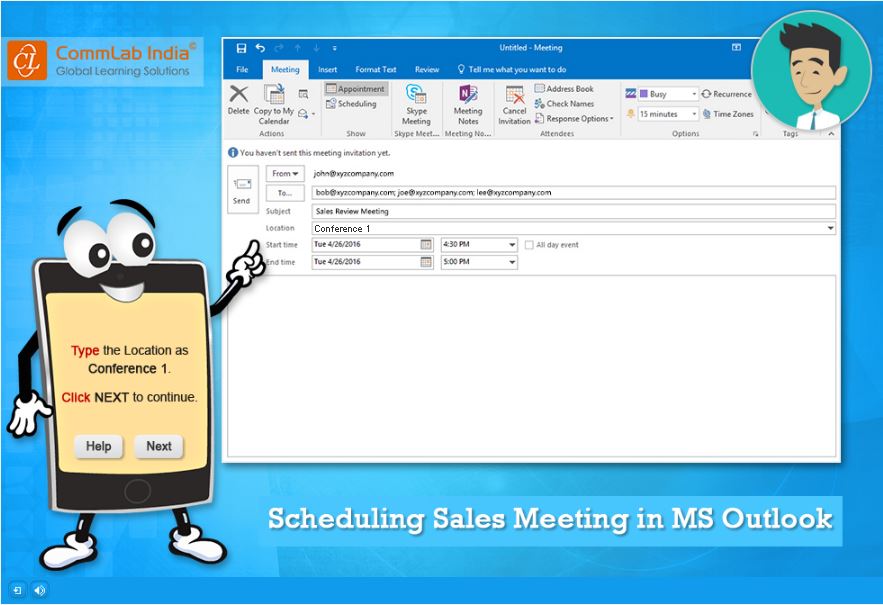The height and width of the screenshot is (605, 883).
Task: Click the Next Item down arrow
Action: click(x=316, y=48)
